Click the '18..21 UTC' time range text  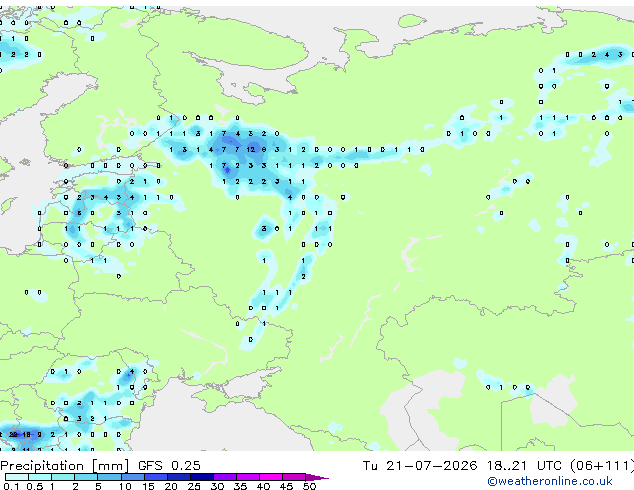tap(524, 465)
